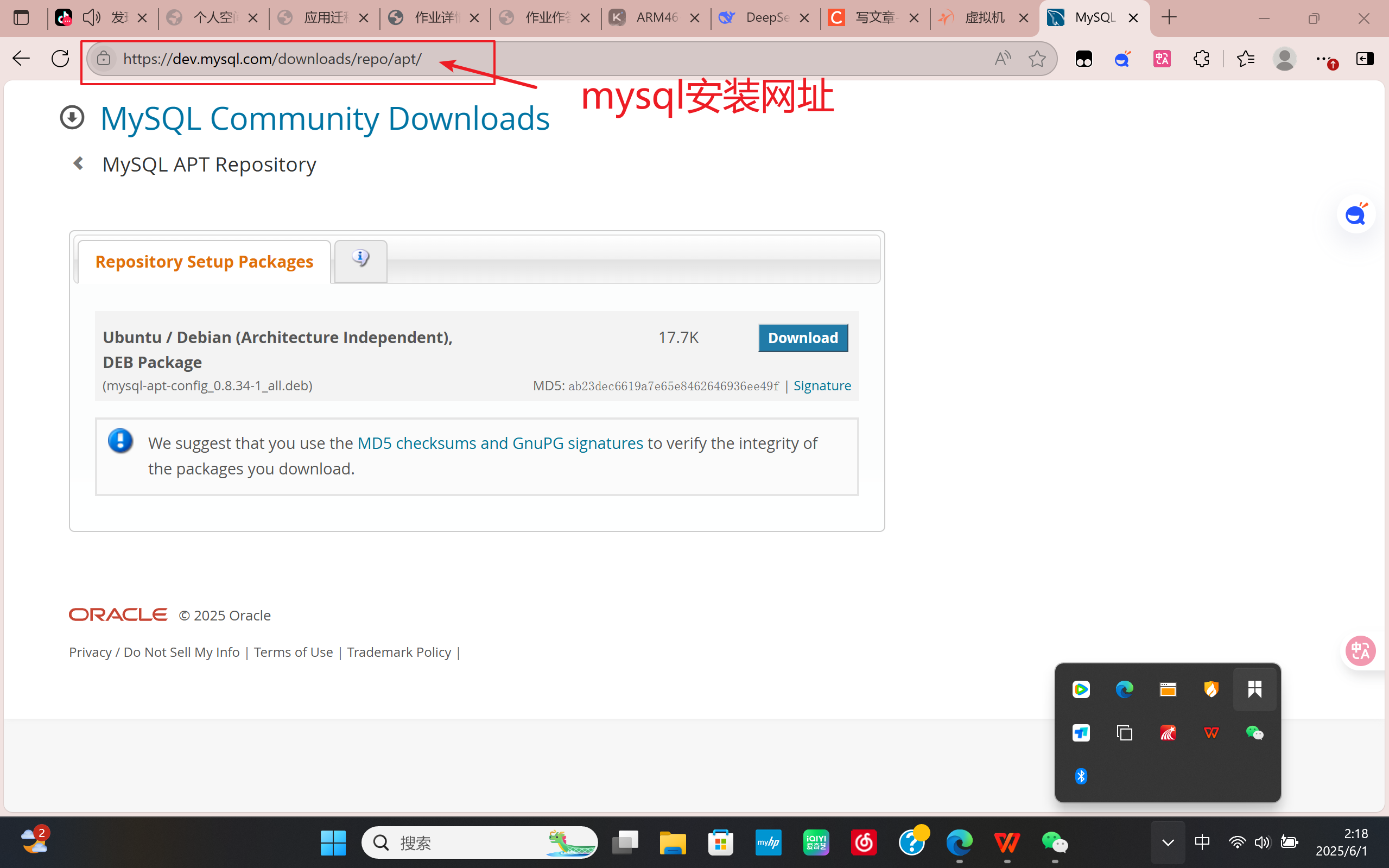Viewport: 1389px width, 868px height.
Task: Click the Oracle logo
Action: (118, 615)
